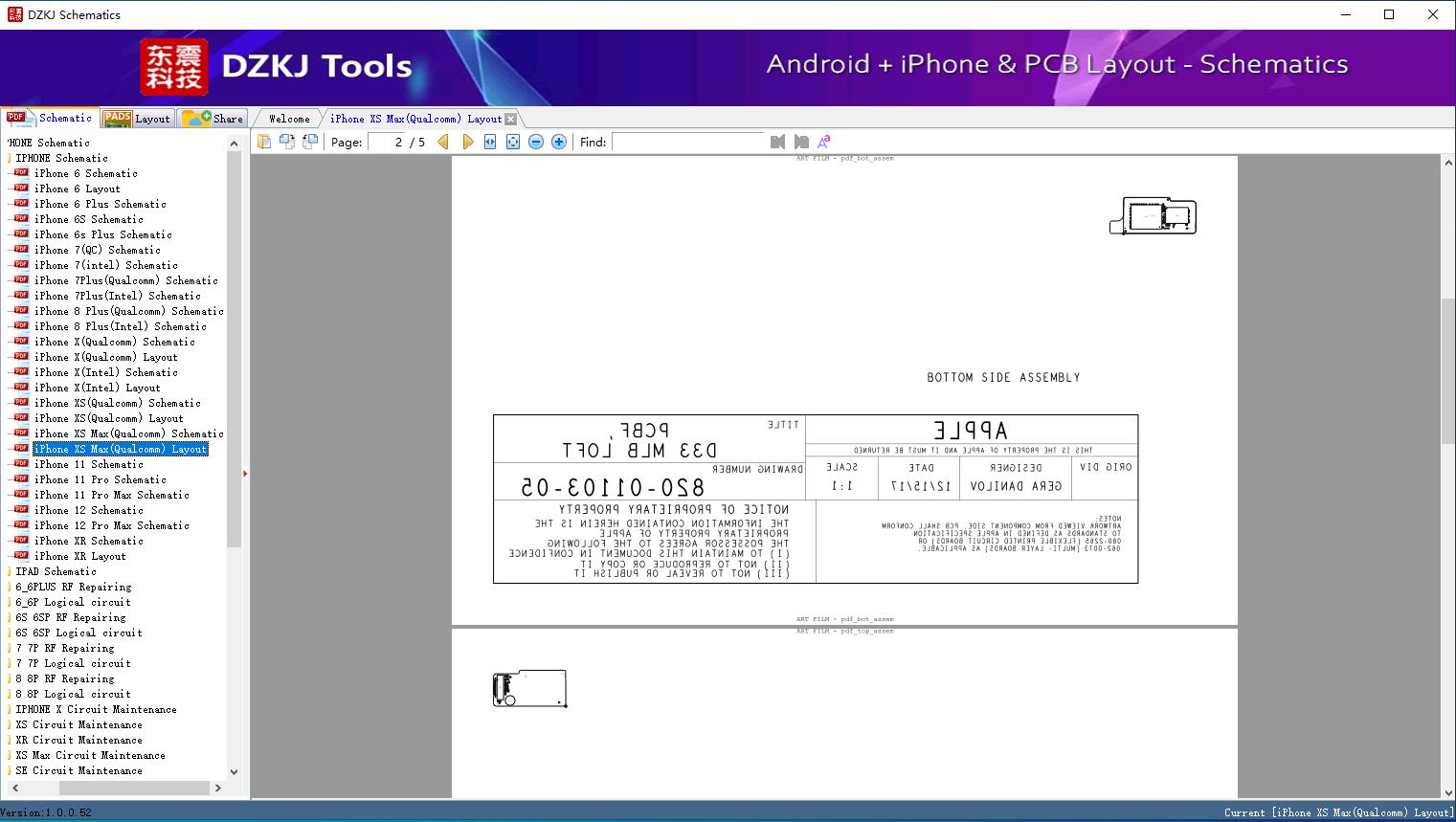The image size is (1456, 822).
Task: Open iPhone 8 Plus(Intel) Schematic
Action: [x=121, y=326]
